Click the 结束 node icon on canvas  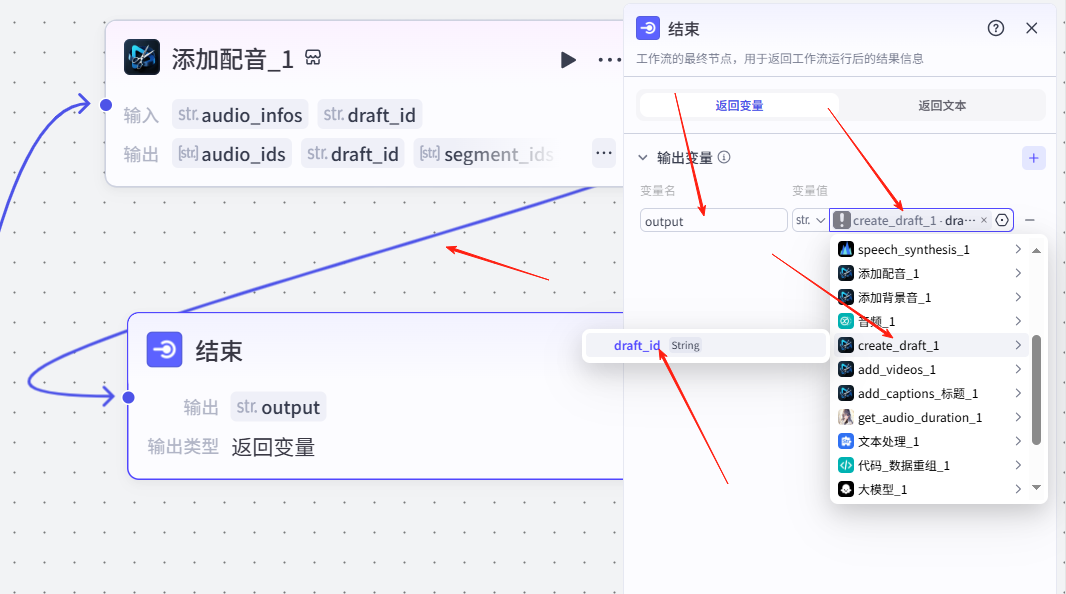(164, 350)
